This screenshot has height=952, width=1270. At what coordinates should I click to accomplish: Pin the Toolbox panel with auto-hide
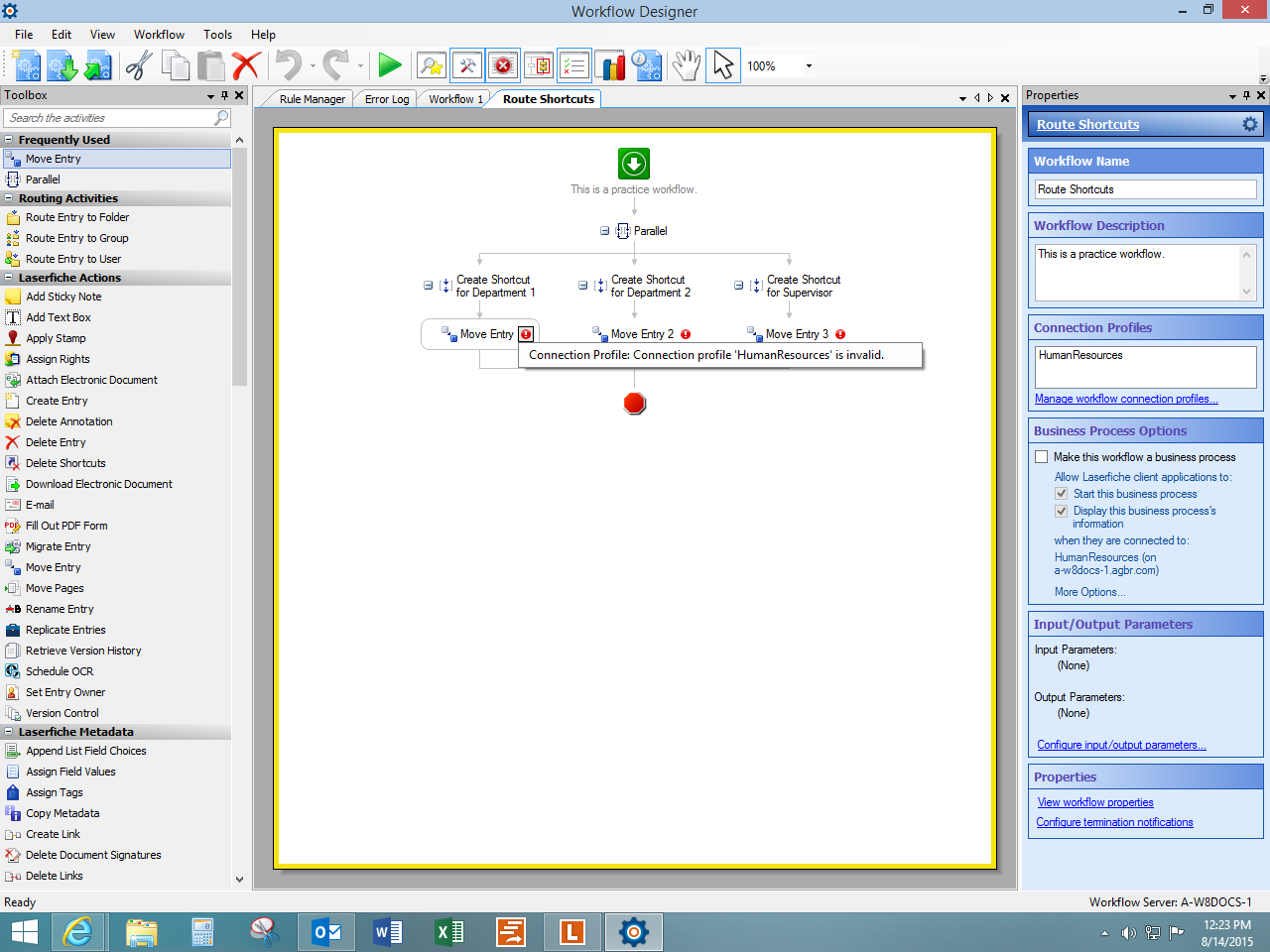(x=225, y=95)
